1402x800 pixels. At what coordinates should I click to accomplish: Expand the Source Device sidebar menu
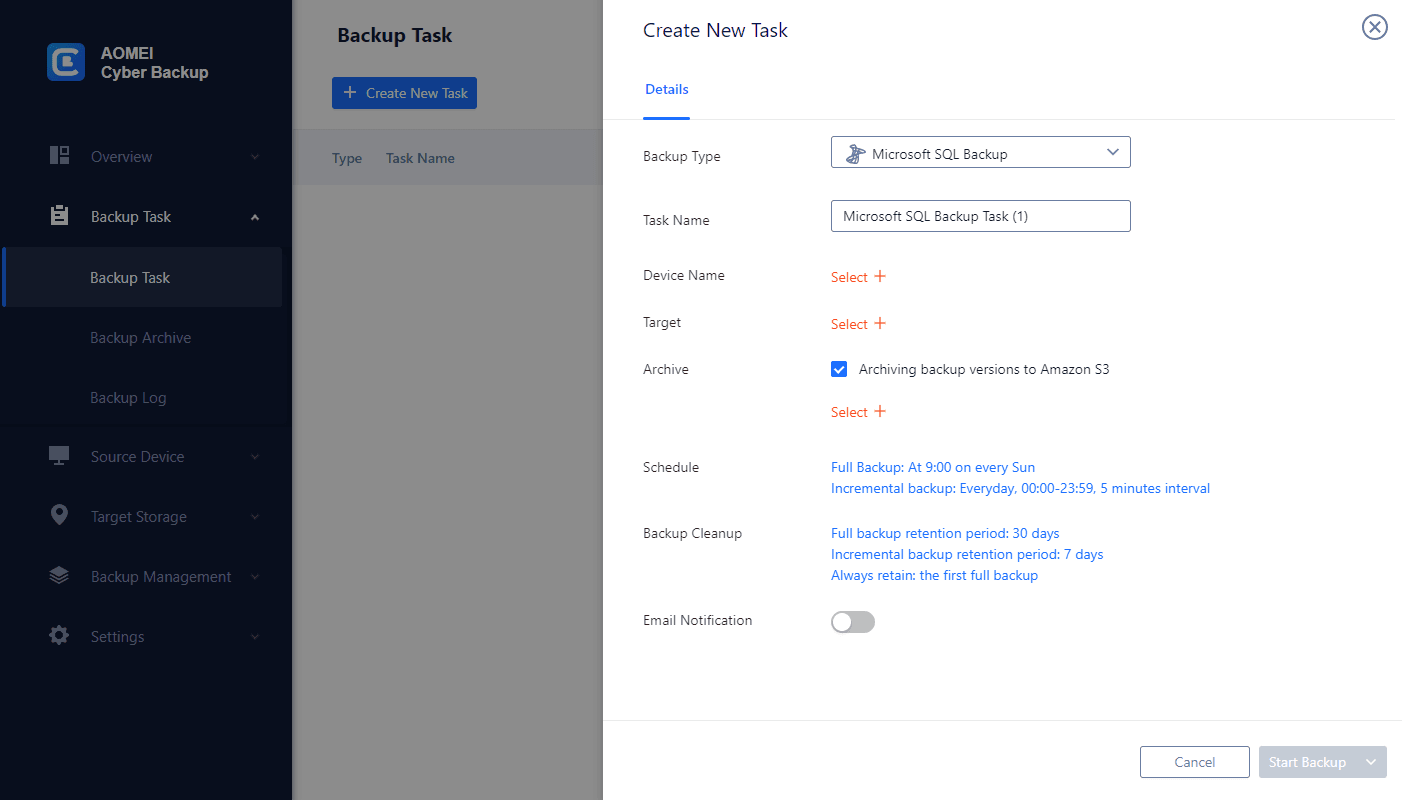(255, 457)
